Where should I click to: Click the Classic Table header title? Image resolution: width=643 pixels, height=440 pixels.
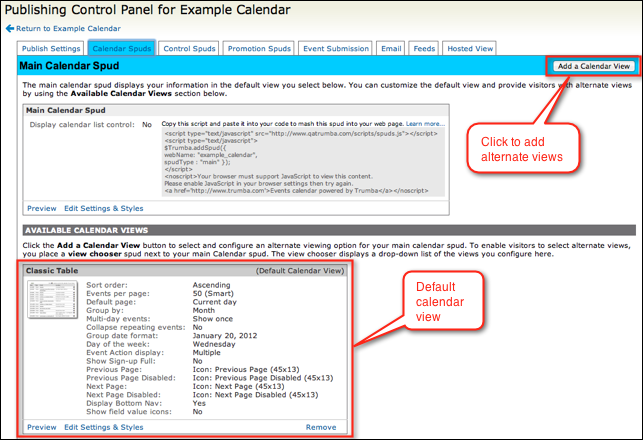point(52,271)
